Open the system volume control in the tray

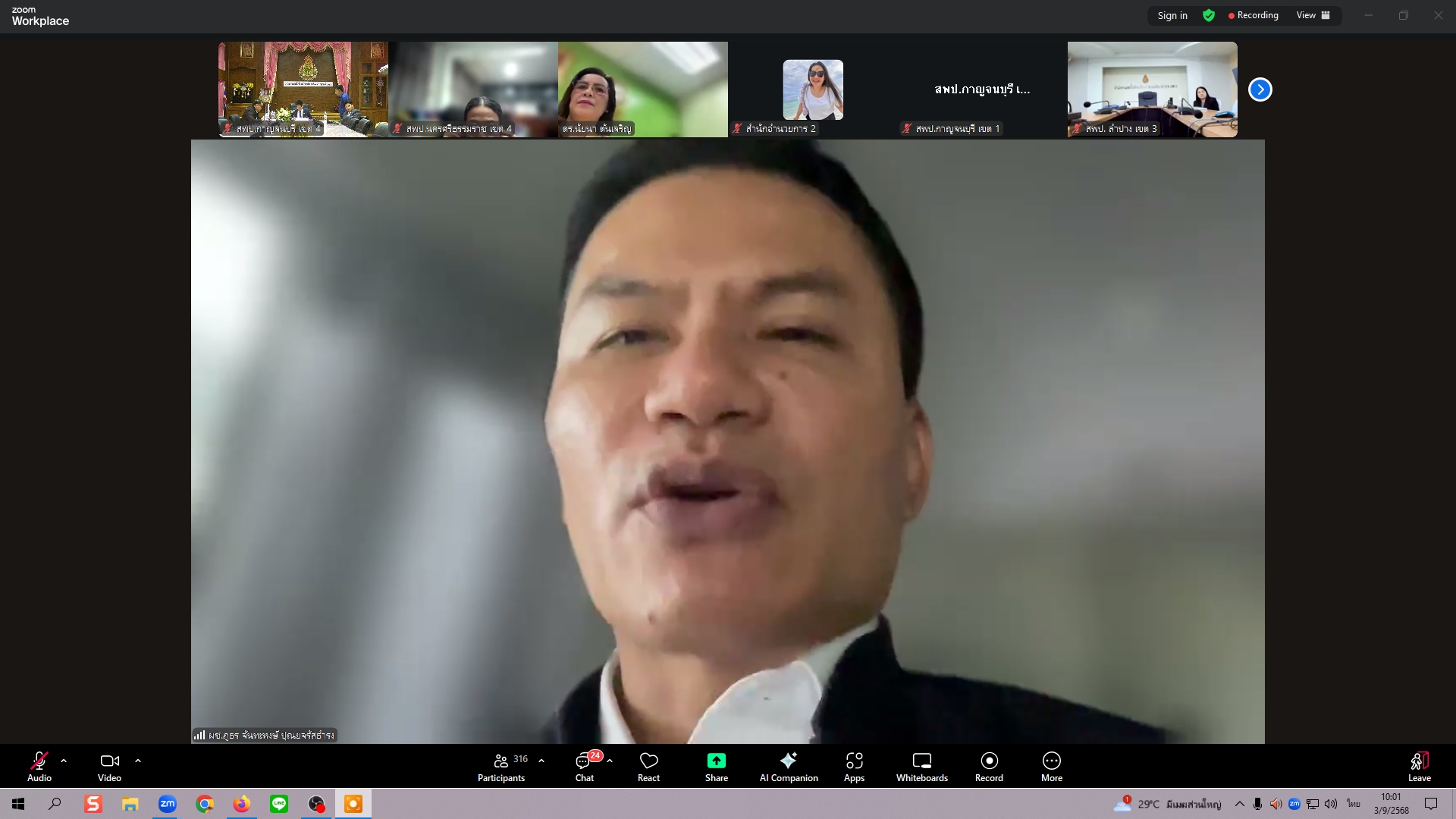(x=1330, y=805)
